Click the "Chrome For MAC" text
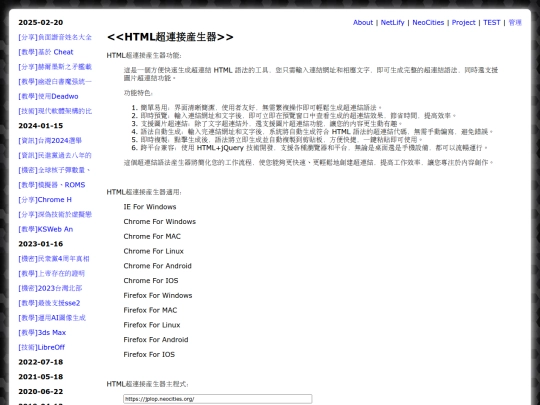The width and height of the screenshot is (540, 405). point(152,236)
